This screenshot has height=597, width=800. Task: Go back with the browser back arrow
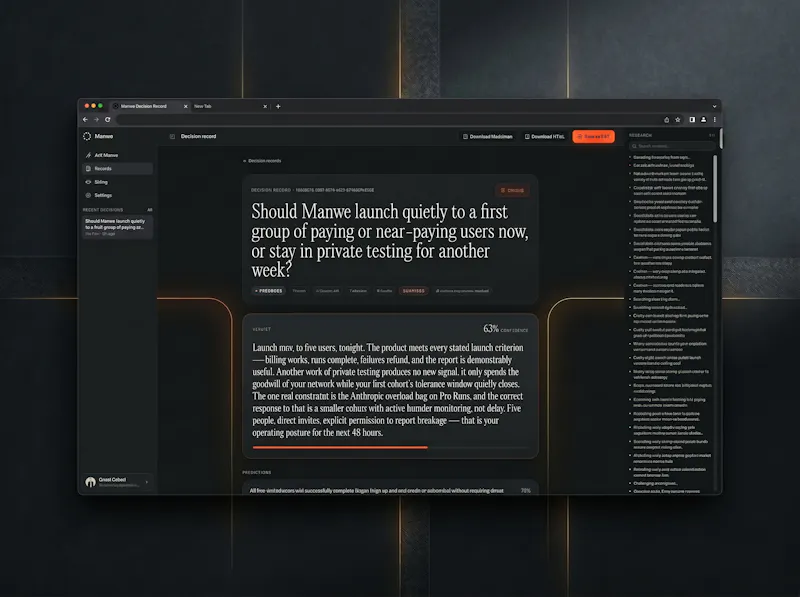pos(85,119)
